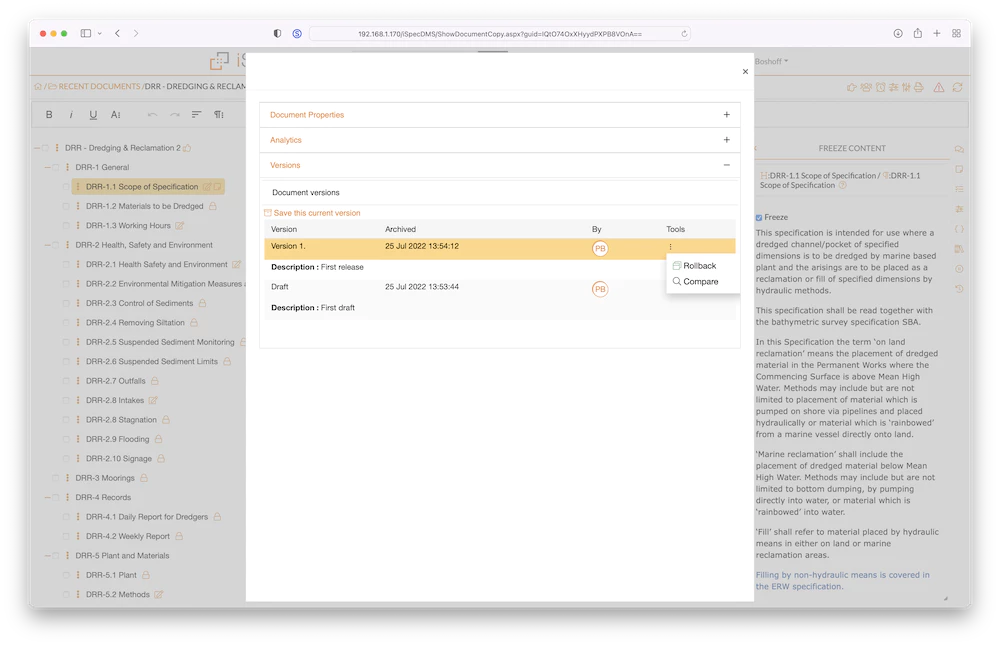
Task: Open kebab menu for DRR-1.1 Scope of Specification
Action: point(78,187)
